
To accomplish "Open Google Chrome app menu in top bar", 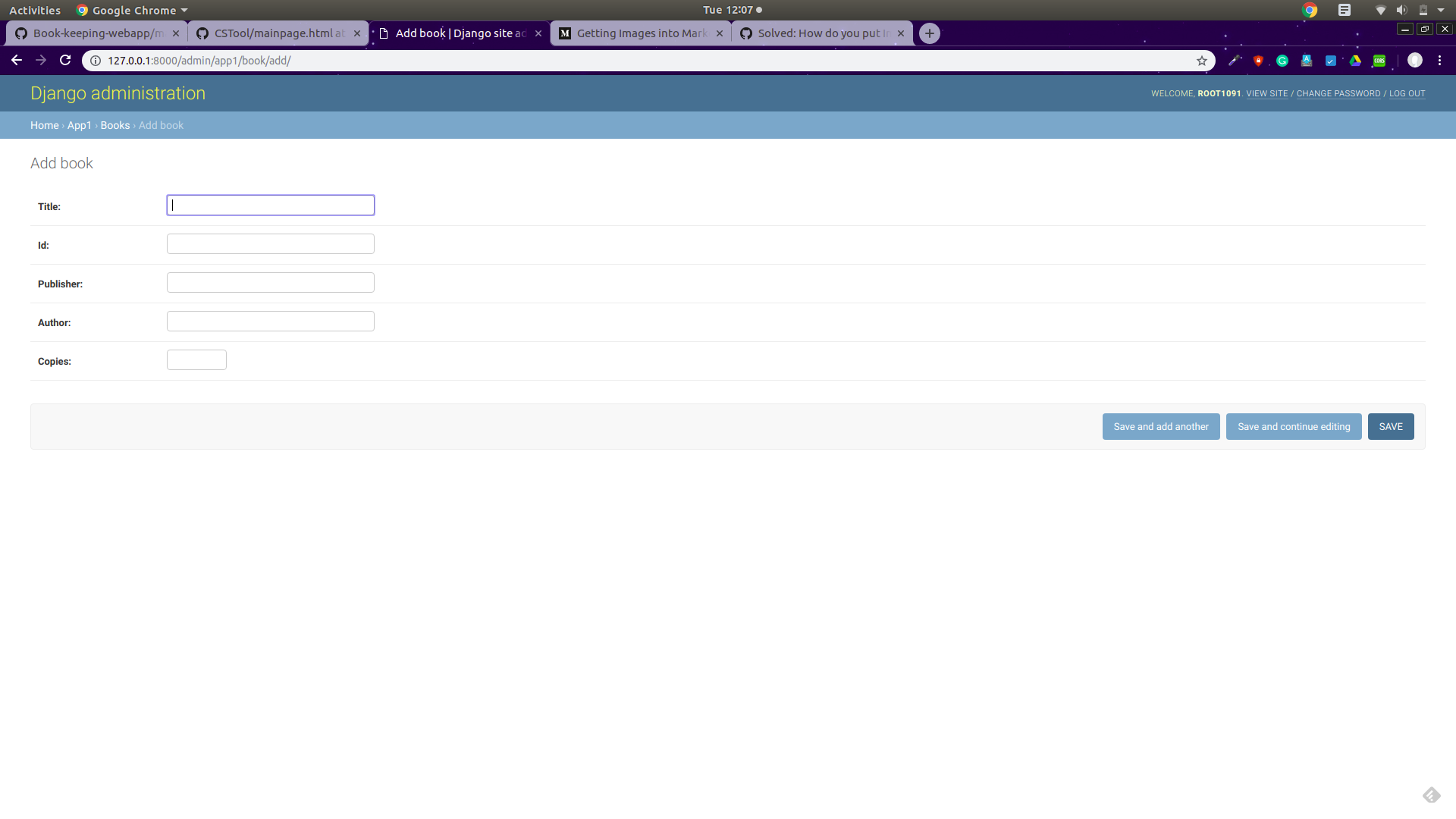I will (x=133, y=11).
